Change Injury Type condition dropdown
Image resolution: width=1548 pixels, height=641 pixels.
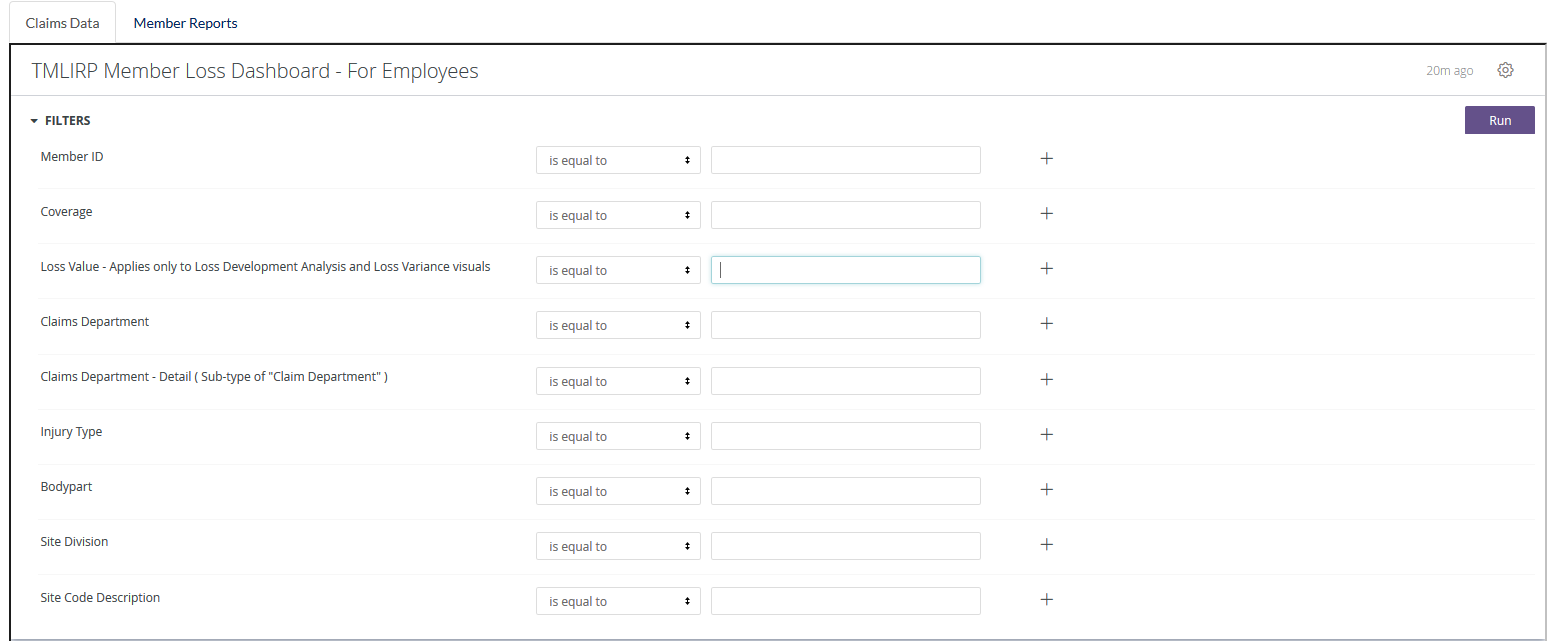coord(617,436)
